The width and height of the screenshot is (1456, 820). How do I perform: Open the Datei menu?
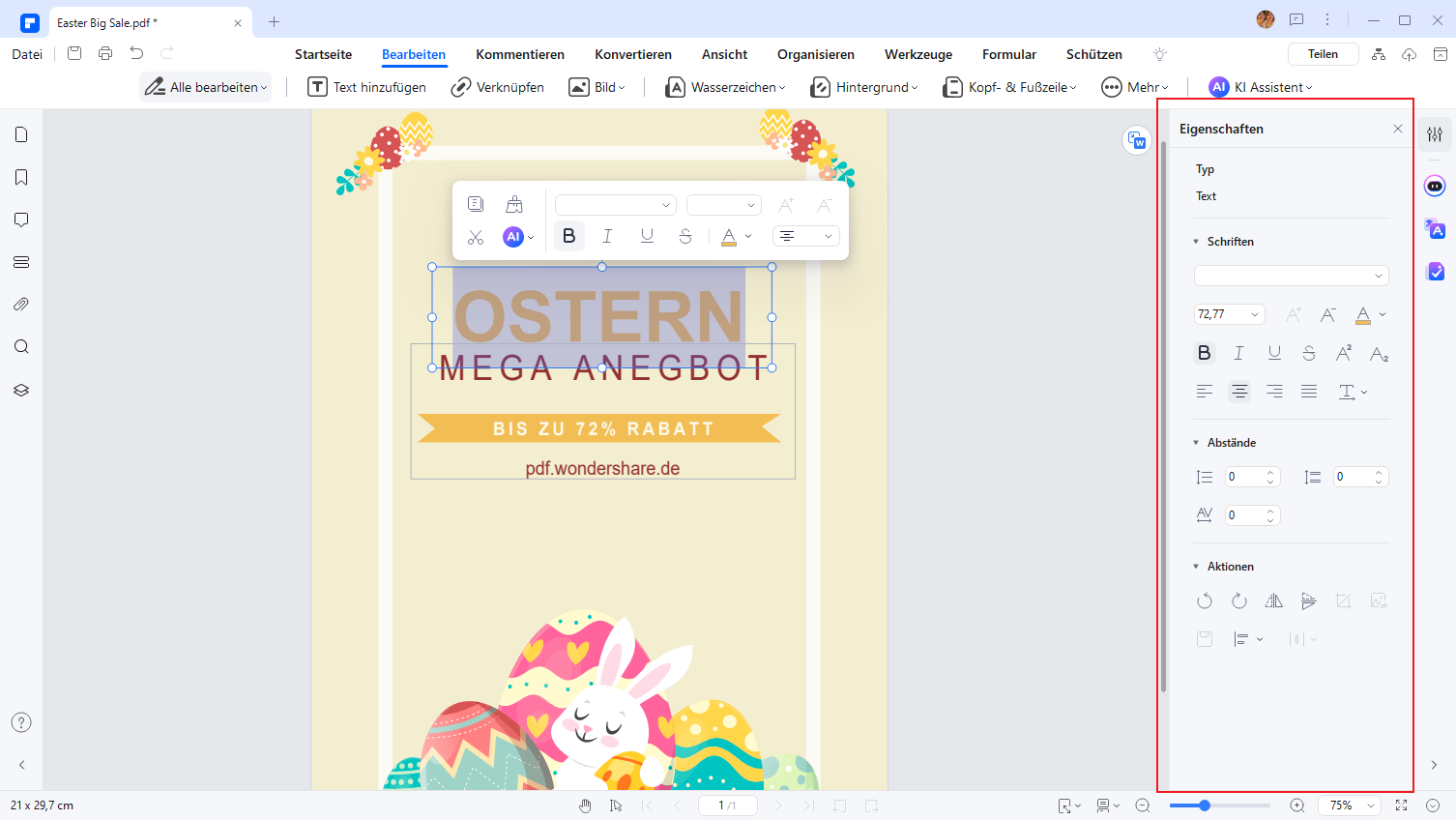(27, 54)
